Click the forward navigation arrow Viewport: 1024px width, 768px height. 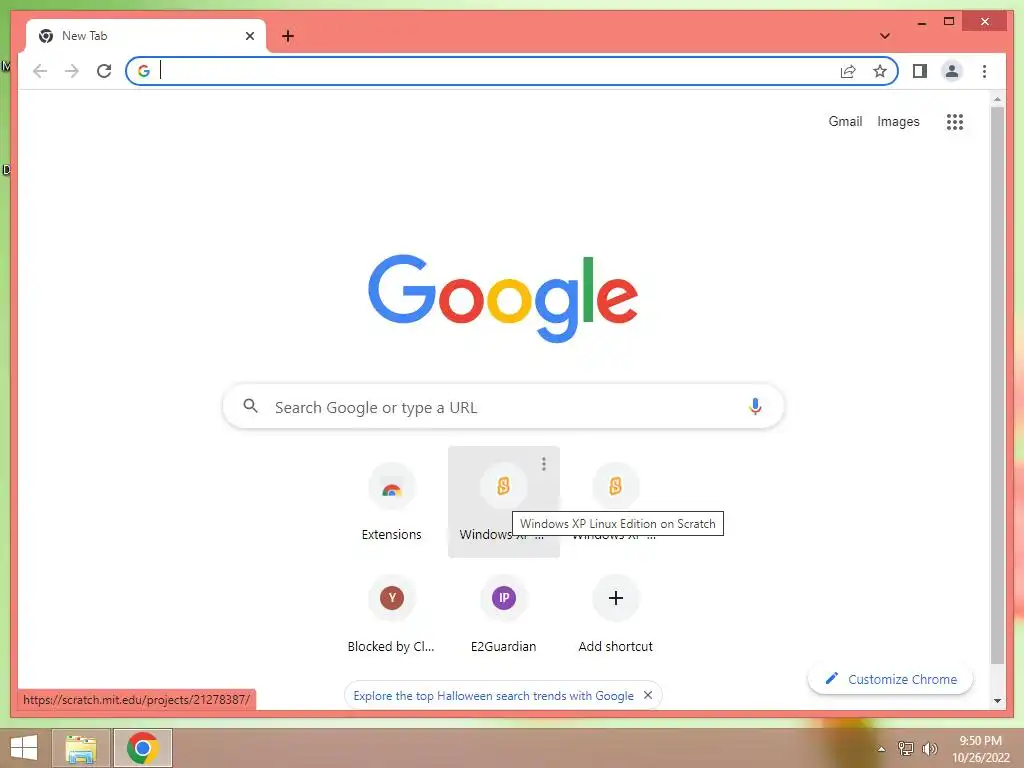coord(72,71)
